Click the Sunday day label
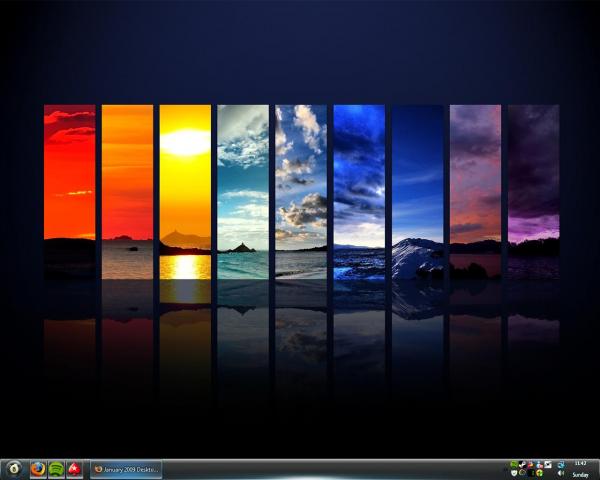 pyautogui.click(x=581, y=474)
